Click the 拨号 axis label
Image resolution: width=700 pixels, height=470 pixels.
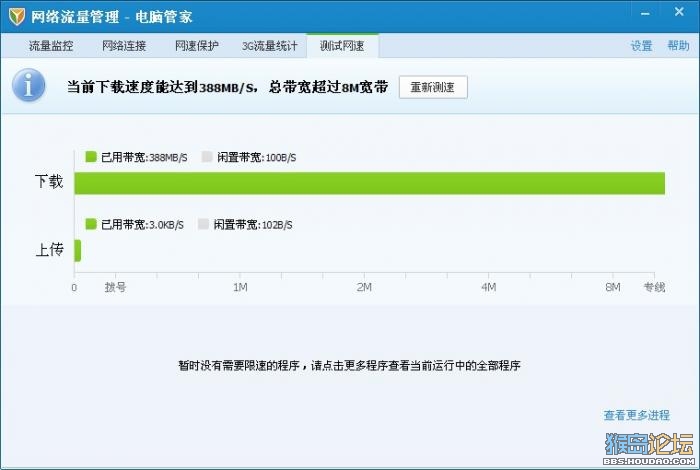tap(115, 287)
